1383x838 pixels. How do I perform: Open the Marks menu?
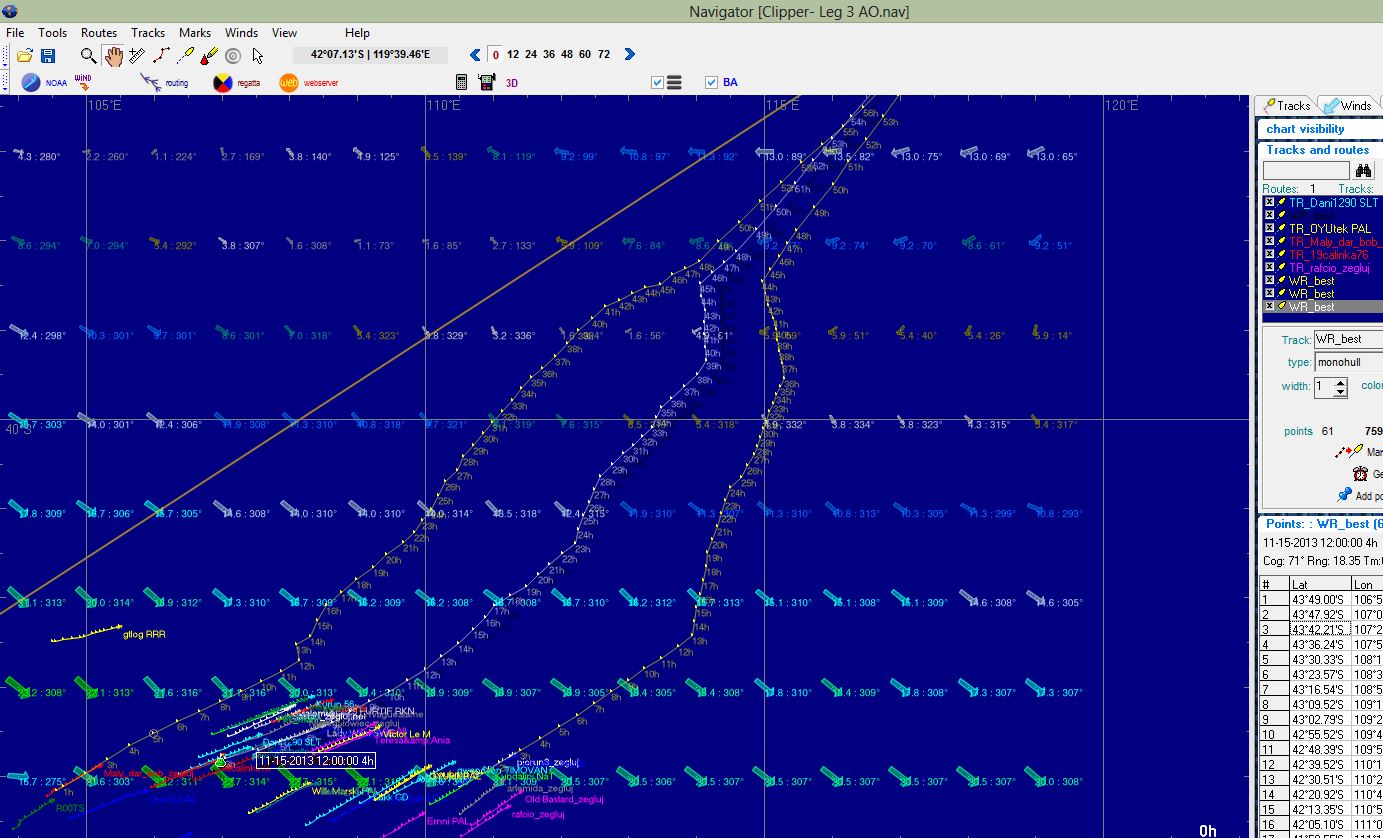coord(195,33)
